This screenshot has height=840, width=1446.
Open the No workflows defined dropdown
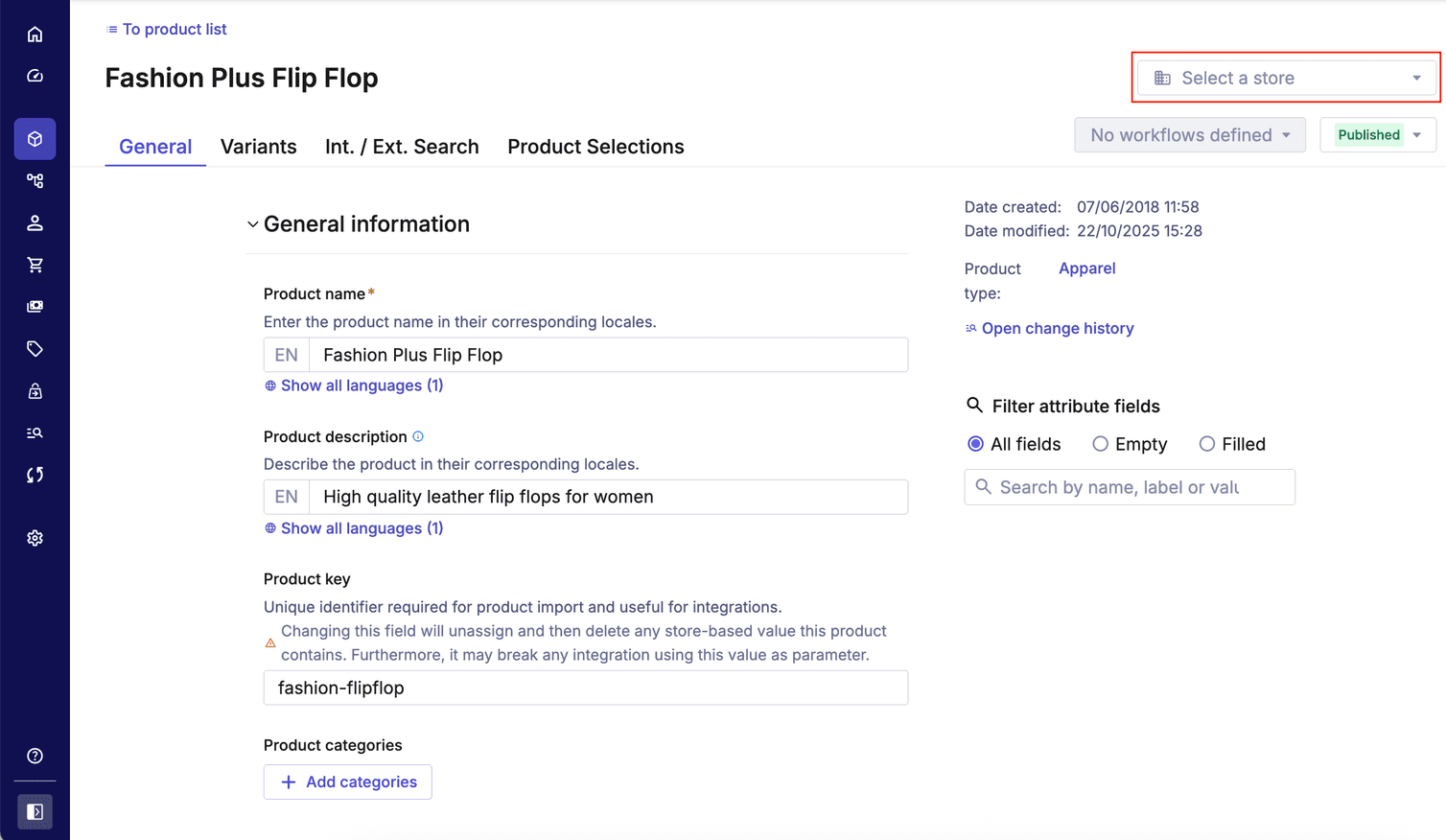click(x=1189, y=134)
